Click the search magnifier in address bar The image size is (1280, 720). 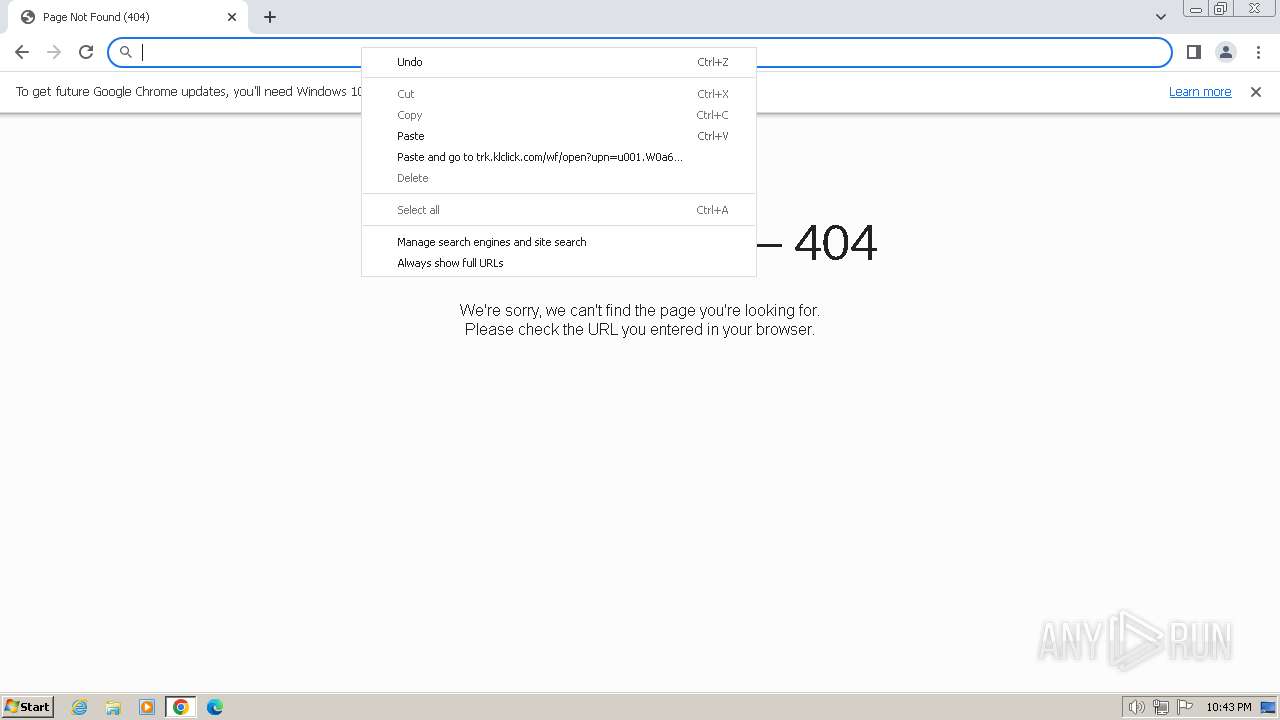126,52
